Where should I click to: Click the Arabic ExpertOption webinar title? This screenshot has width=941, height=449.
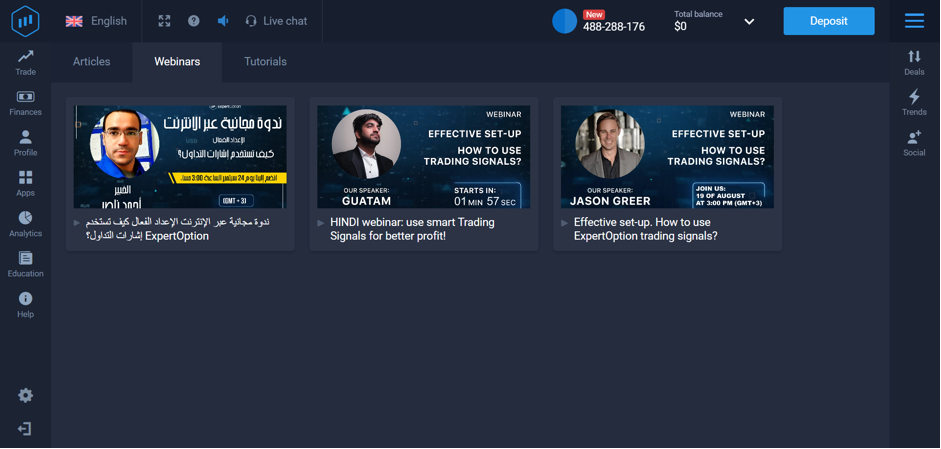tap(178, 229)
